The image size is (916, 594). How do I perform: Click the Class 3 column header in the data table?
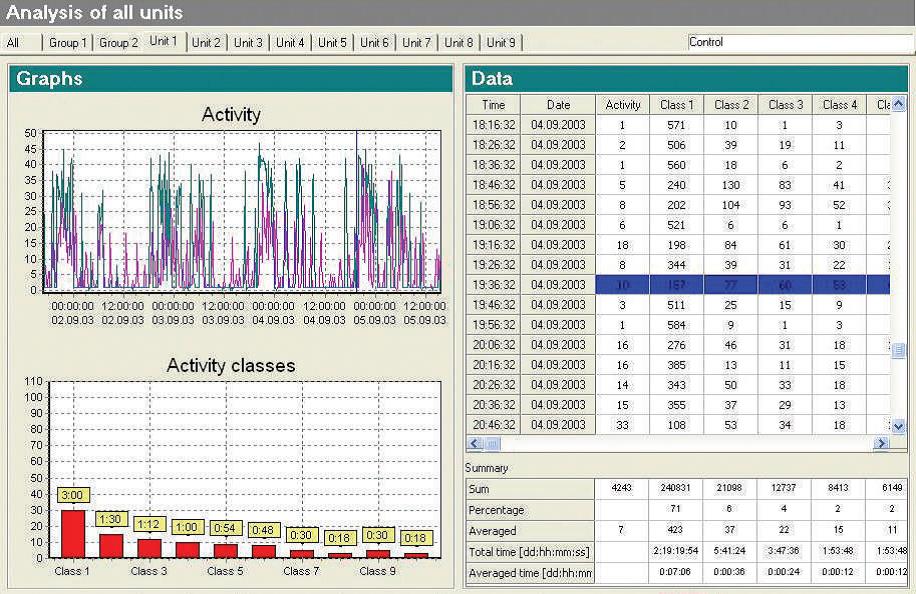786,105
